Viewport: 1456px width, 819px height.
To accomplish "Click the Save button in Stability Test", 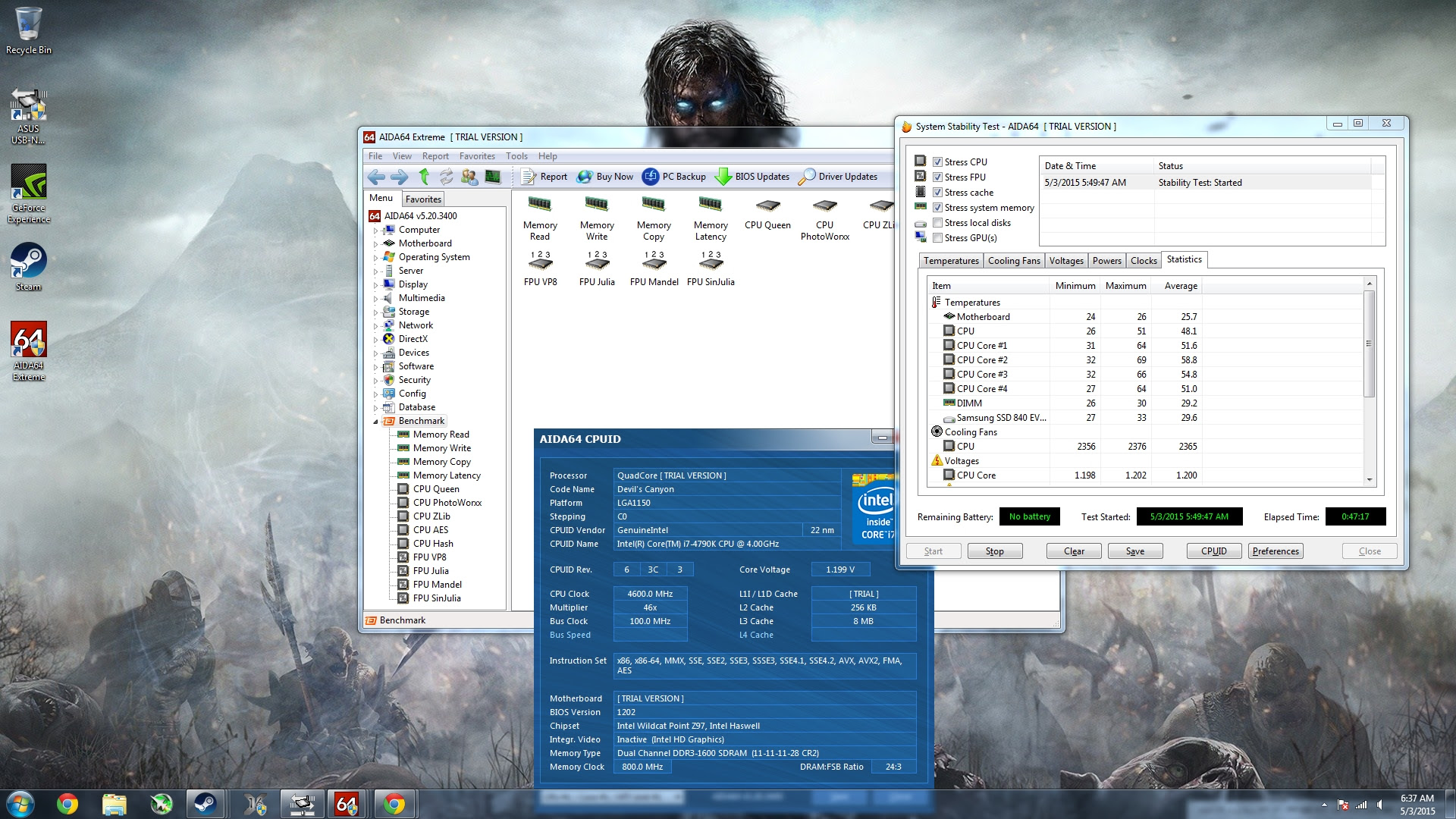I will click(x=1135, y=551).
